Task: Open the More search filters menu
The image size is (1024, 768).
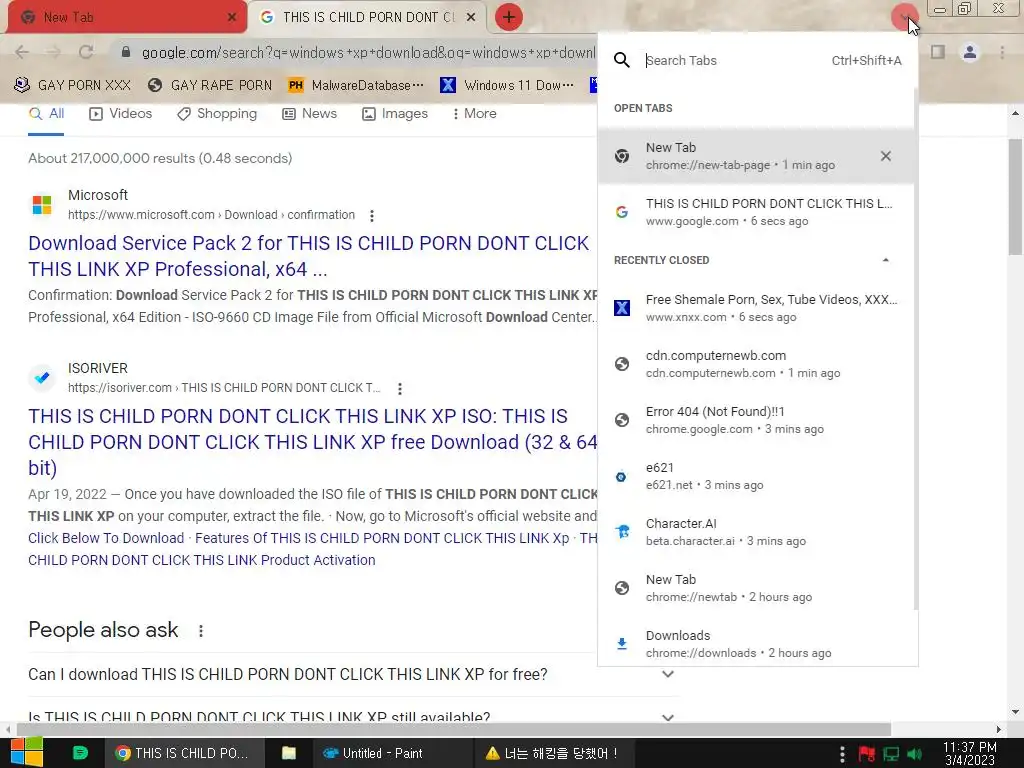Action: pyautogui.click(x=475, y=114)
